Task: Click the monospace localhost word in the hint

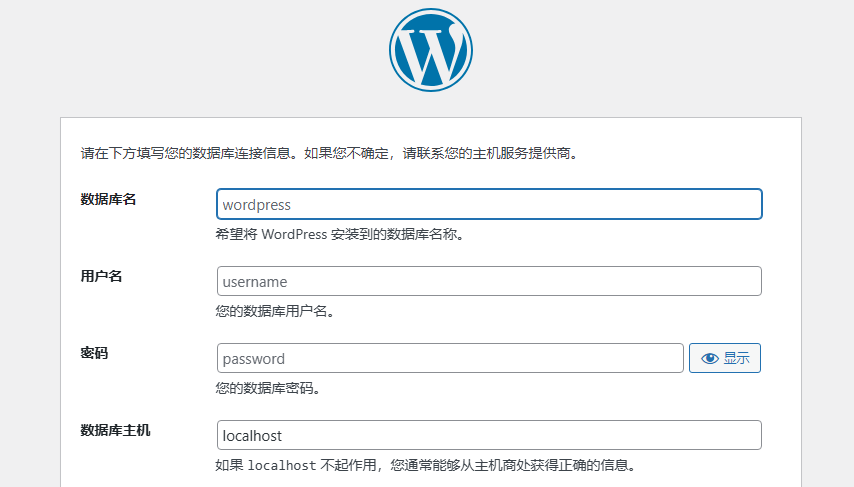Action: pyautogui.click(x=282, y=465)
